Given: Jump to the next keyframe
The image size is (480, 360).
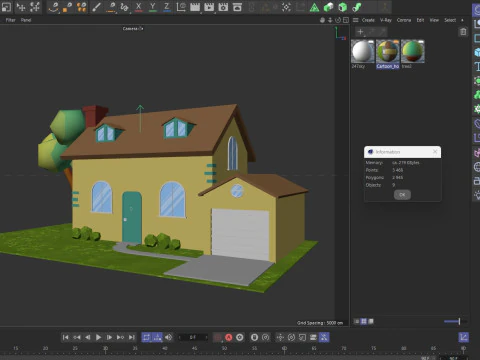Looking at the screenshot, I should 120,337.
